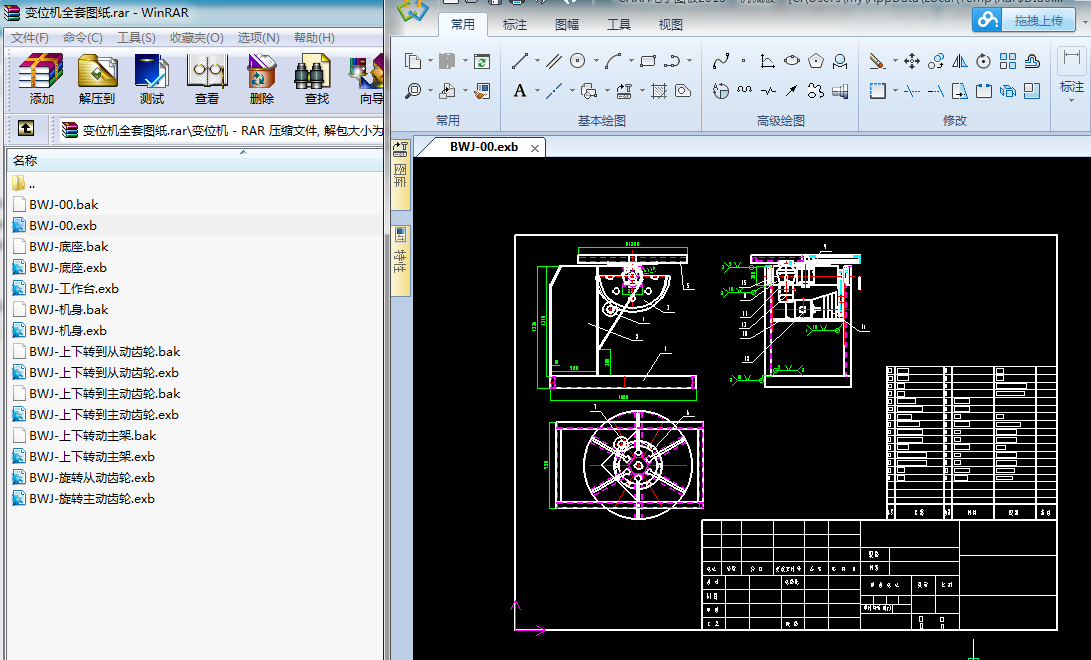Viewport: 1091px width, 660px height.
Task: Switch to the 标注 ribbon tab
Action: 515,24
